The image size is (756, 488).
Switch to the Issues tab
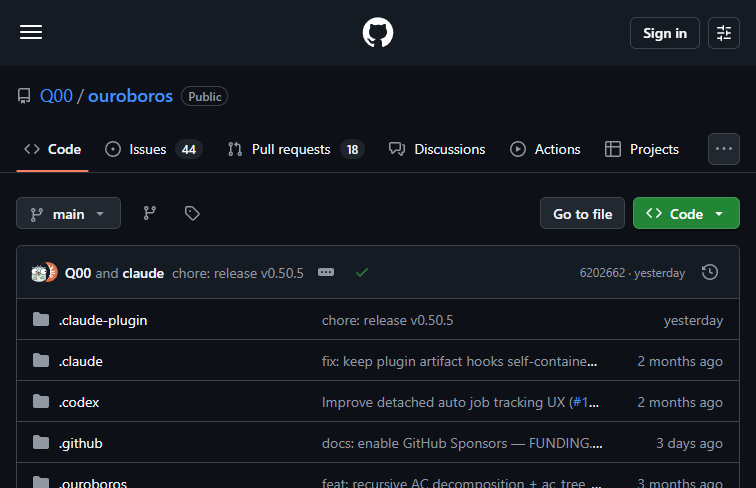tap(153, 149)
